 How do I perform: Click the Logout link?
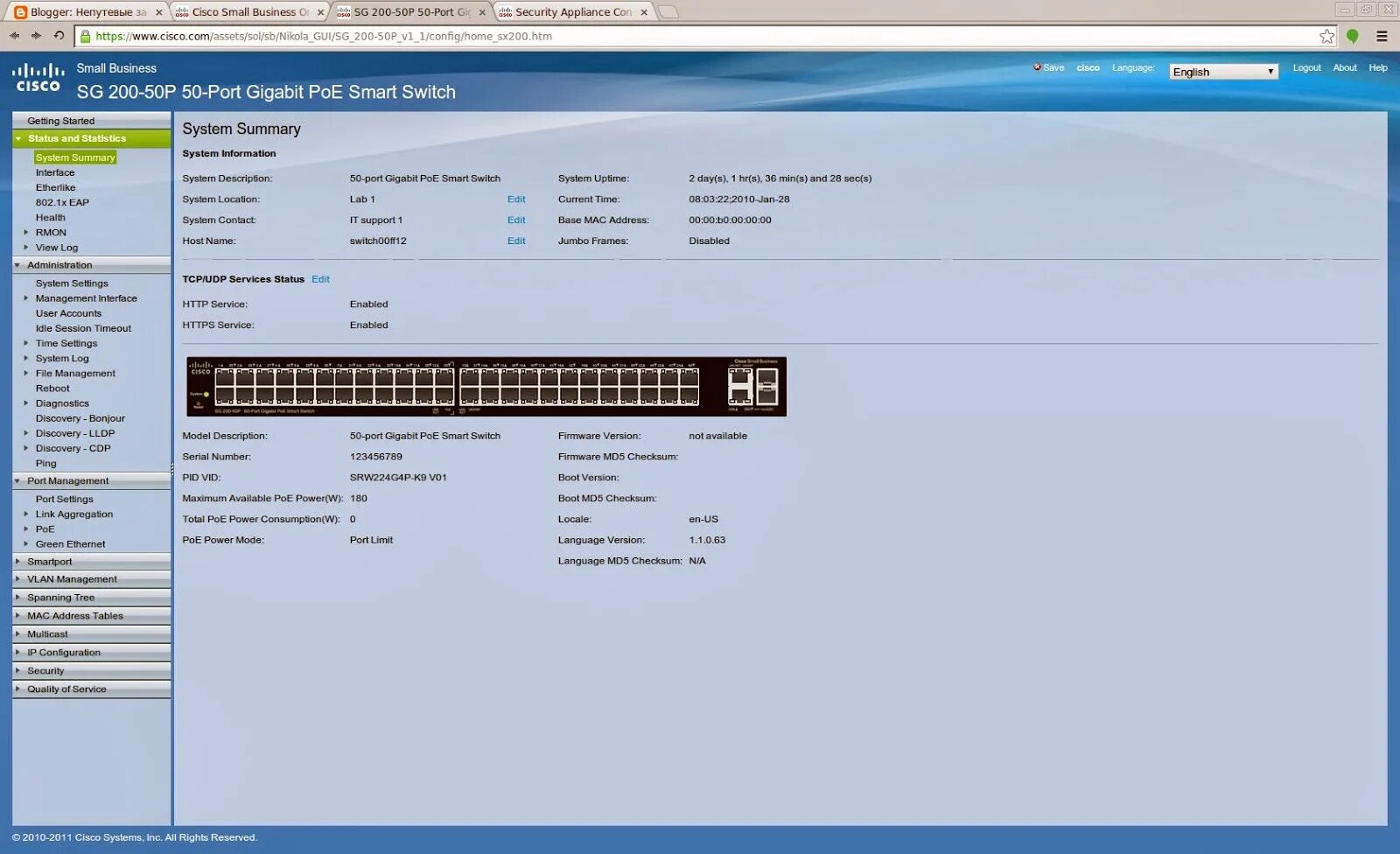pos(1306,67)
